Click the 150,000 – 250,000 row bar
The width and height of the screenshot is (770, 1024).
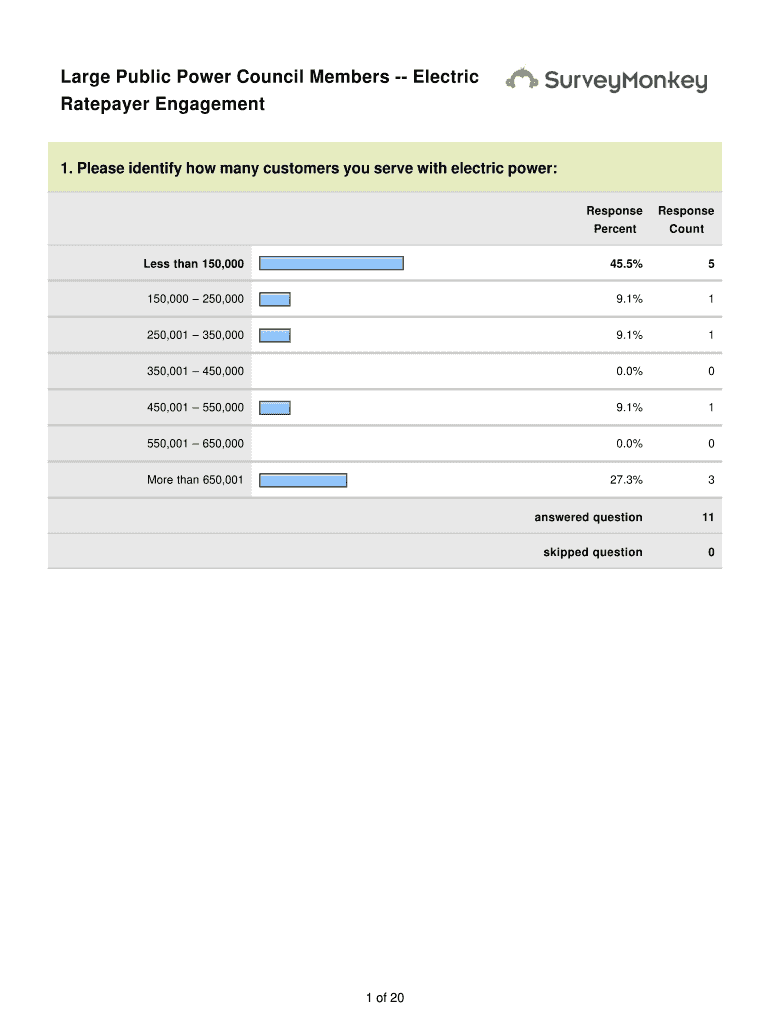pyautogui.click(x=275, y=299)
